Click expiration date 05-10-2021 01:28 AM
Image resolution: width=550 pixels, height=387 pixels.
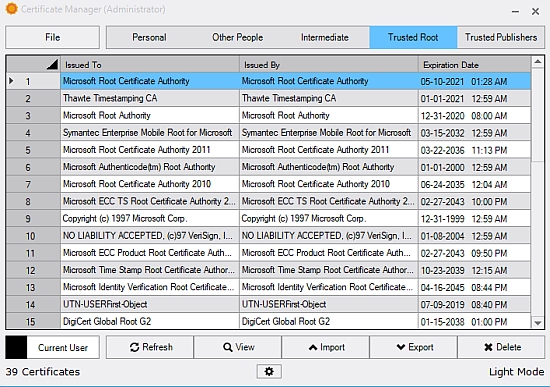(475, 81)
